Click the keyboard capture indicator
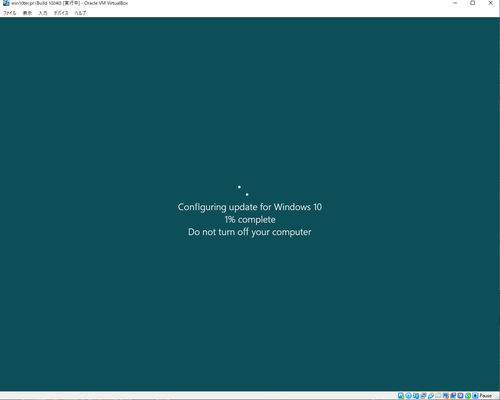 475,396
